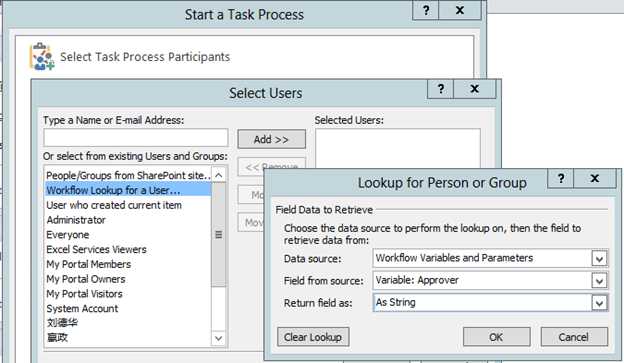Click the user list scroll down arrow
624x363 pixels.
pos(218,338)
